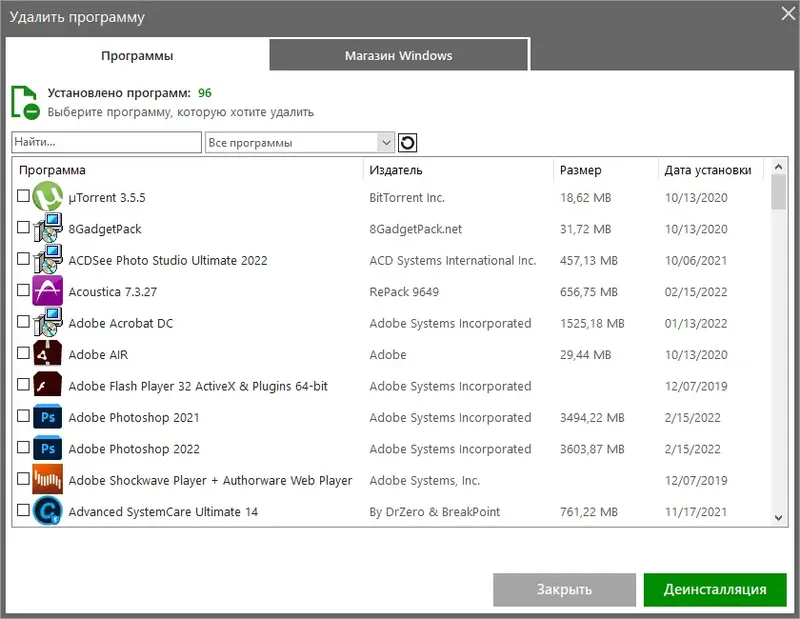Image resolution: width=800 pixels, height=619 pixels.
Task: Click the Adobe AIR icon
Action: tap(48, 354)
